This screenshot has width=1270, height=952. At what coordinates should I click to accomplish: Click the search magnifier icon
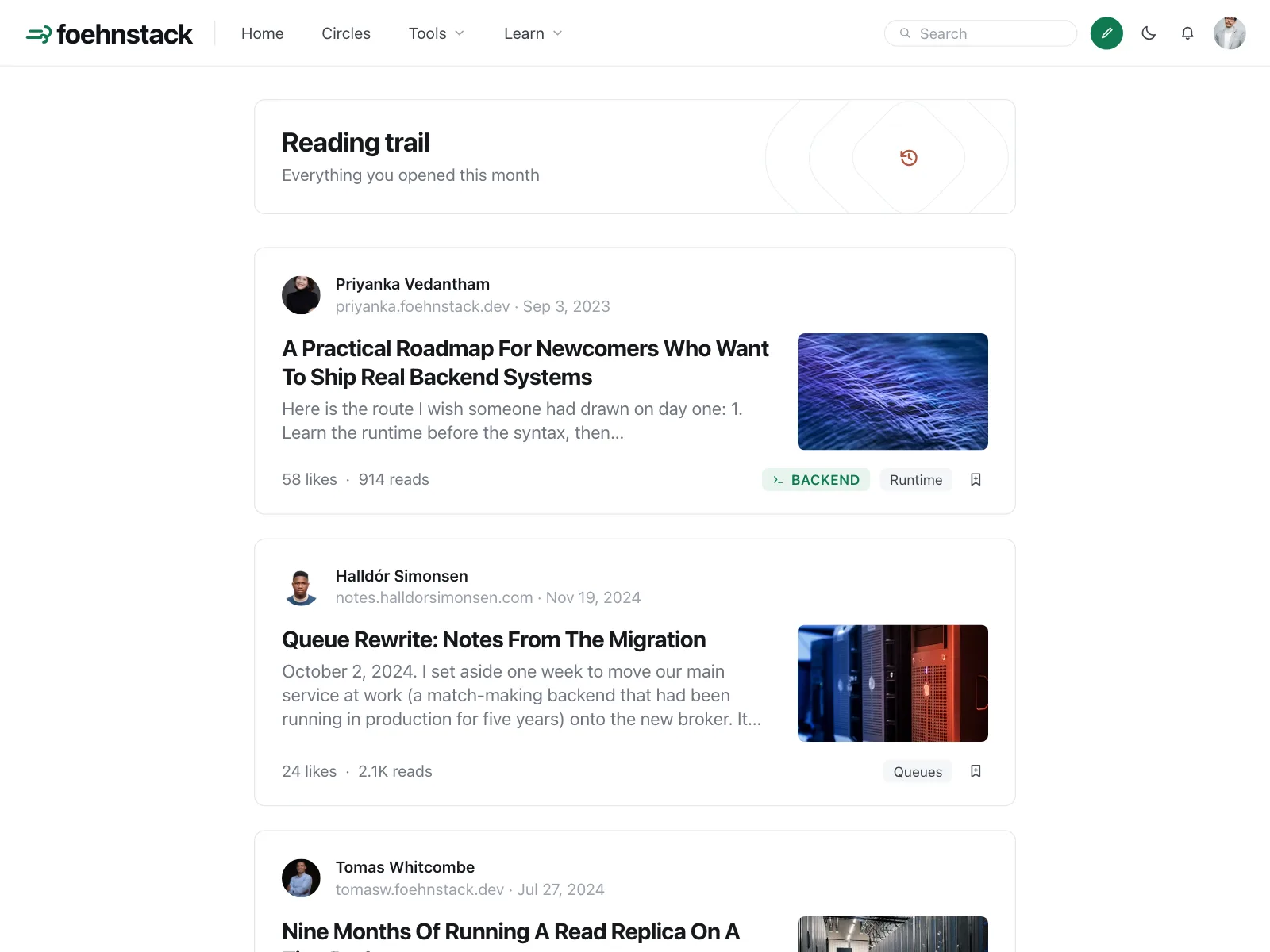[x=905, y=33]
